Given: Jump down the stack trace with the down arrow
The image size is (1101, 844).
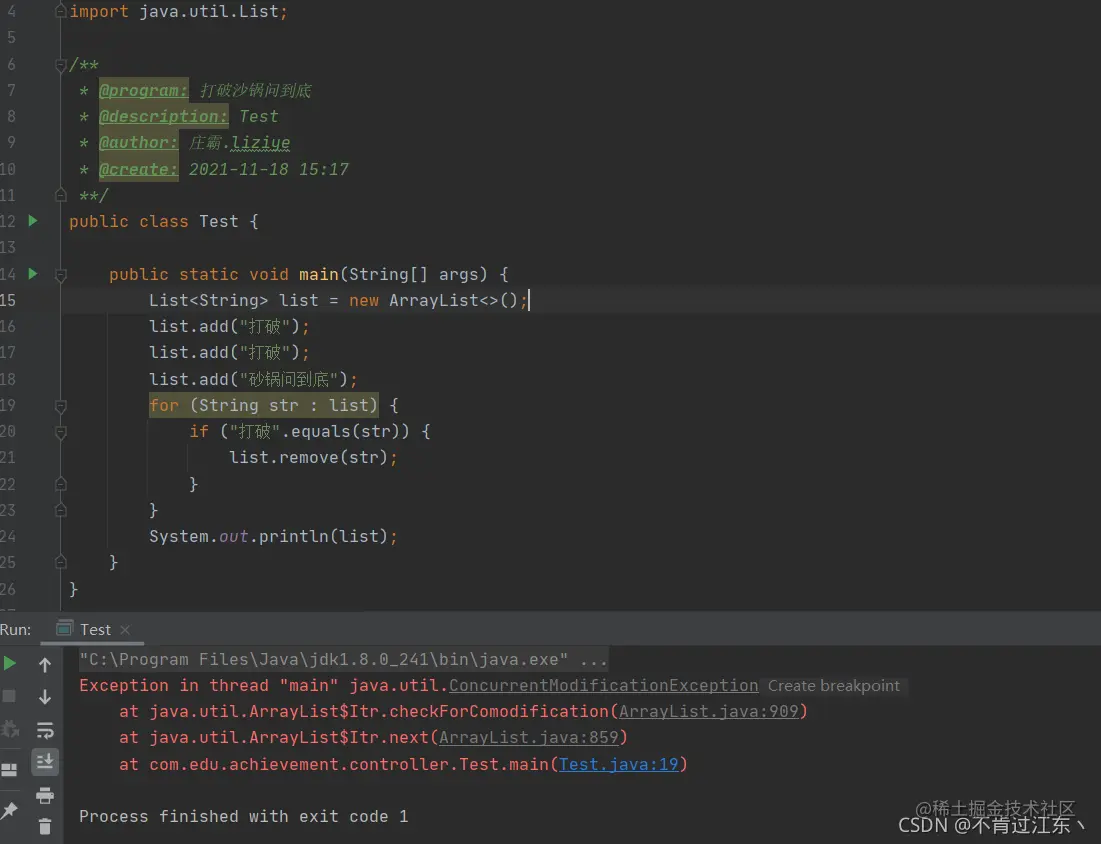Looking at the screenshot, I should click(x=45, y=697).
